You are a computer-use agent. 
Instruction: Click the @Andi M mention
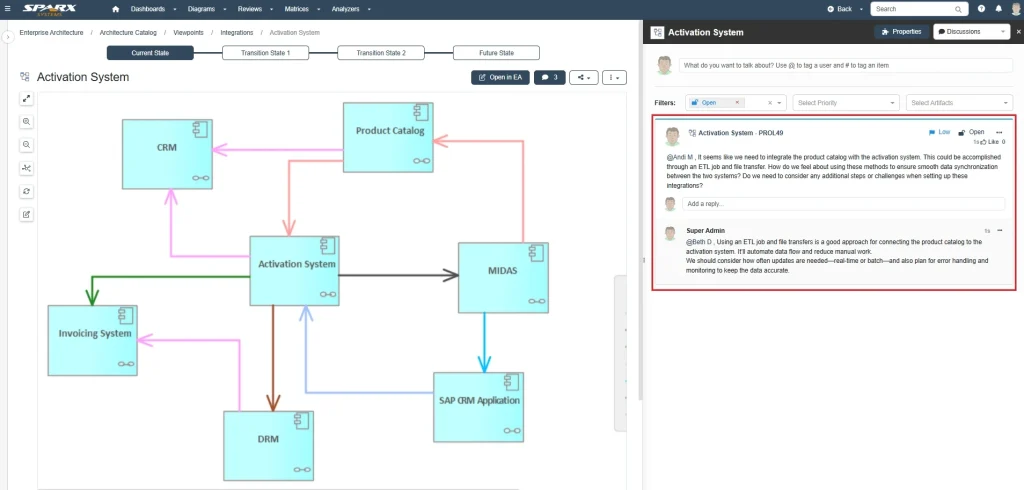point(680,157)
